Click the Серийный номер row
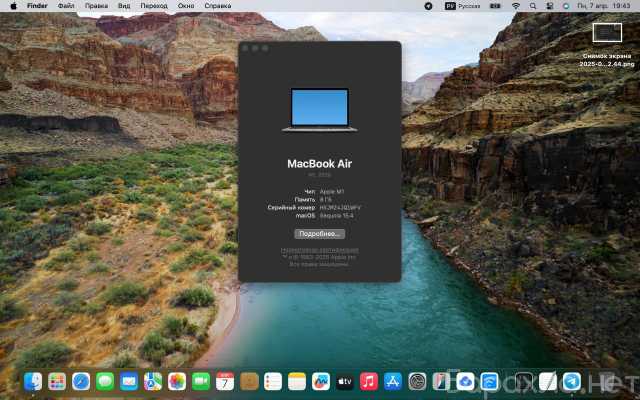 click(x=314, y=207)
